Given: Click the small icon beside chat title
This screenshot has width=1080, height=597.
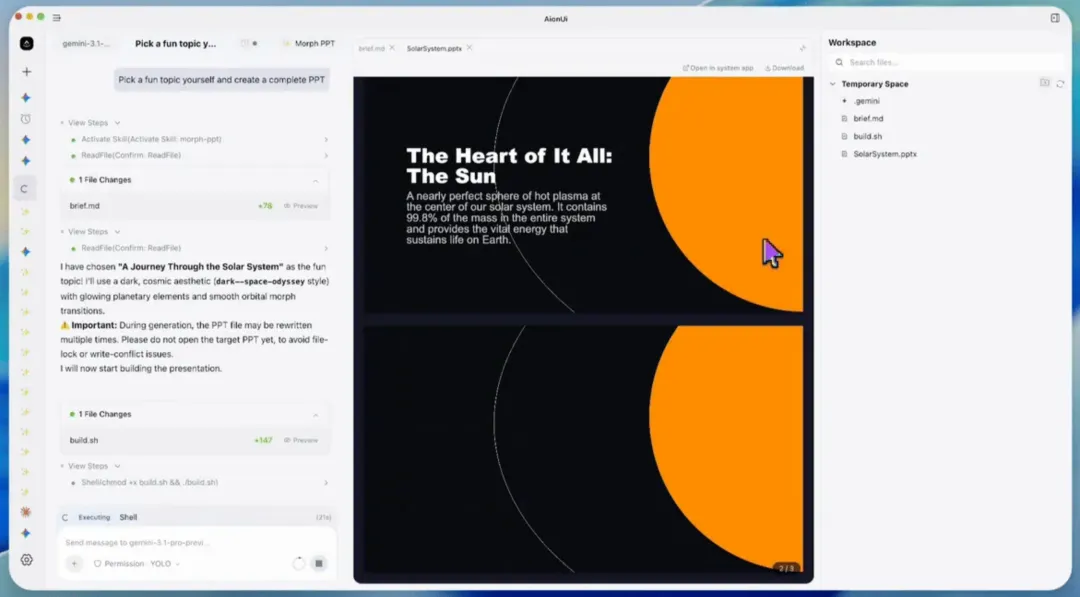Looking at the screenshot, I should point(244,43).
